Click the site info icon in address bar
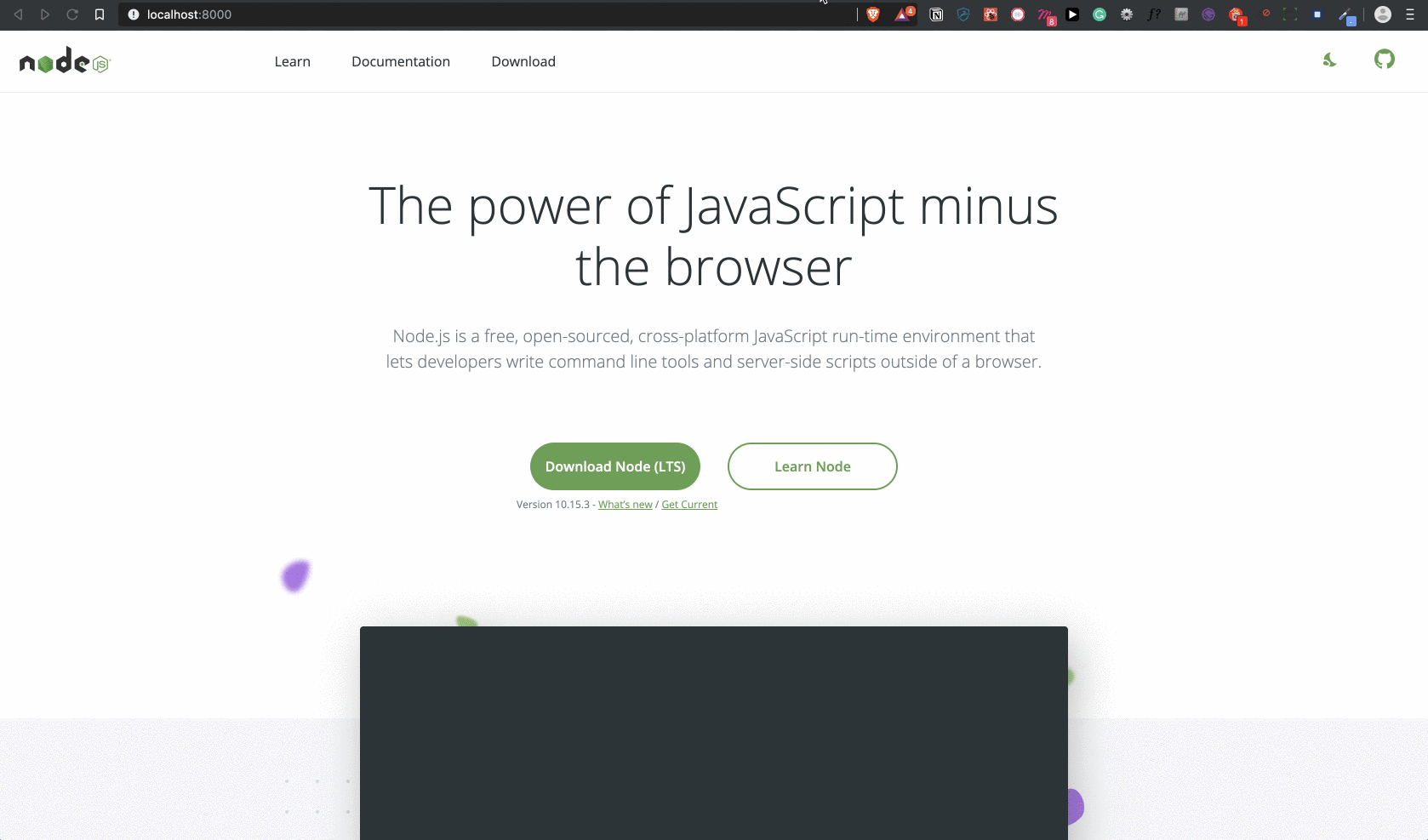The height and width of the screenshot is (840, 1428). [x=134, y=14]
